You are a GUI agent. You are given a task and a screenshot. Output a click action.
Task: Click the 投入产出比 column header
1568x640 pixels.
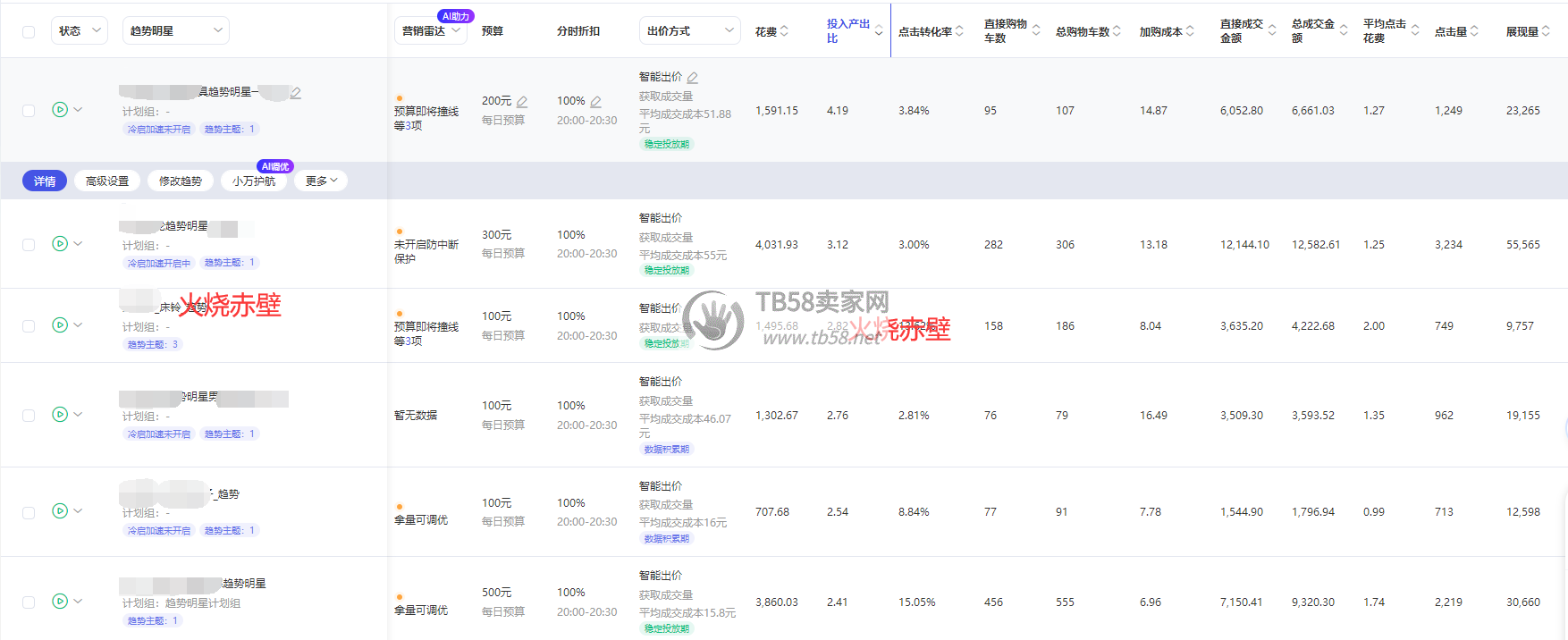pyautogui.click(x=847, y=31)
